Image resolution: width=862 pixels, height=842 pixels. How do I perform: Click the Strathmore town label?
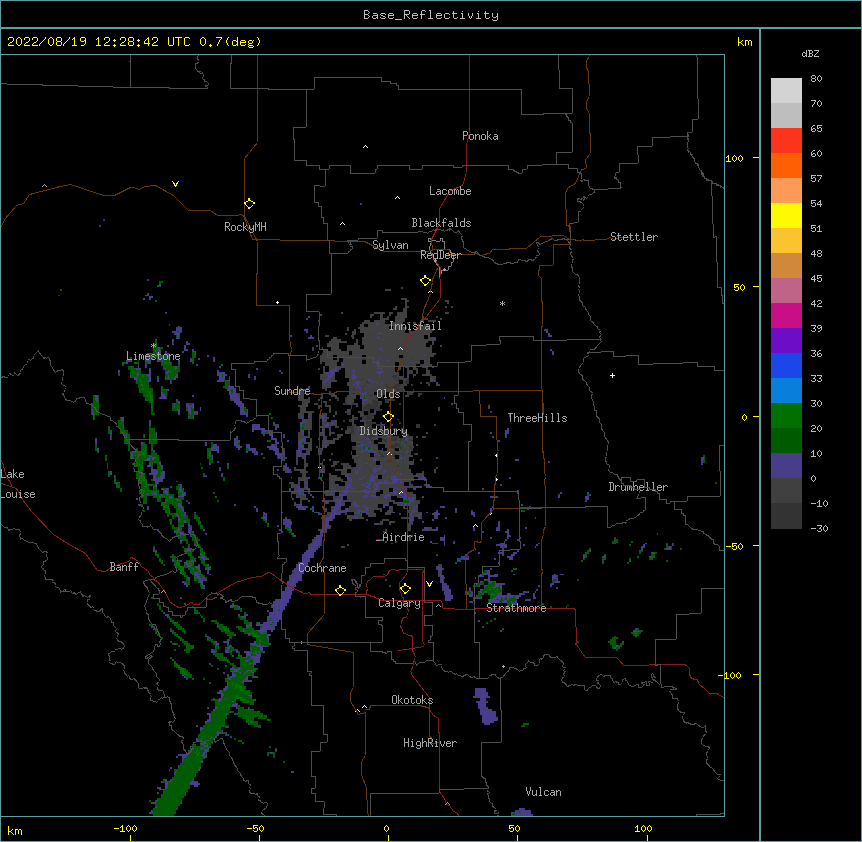click(x=516, y=608)
